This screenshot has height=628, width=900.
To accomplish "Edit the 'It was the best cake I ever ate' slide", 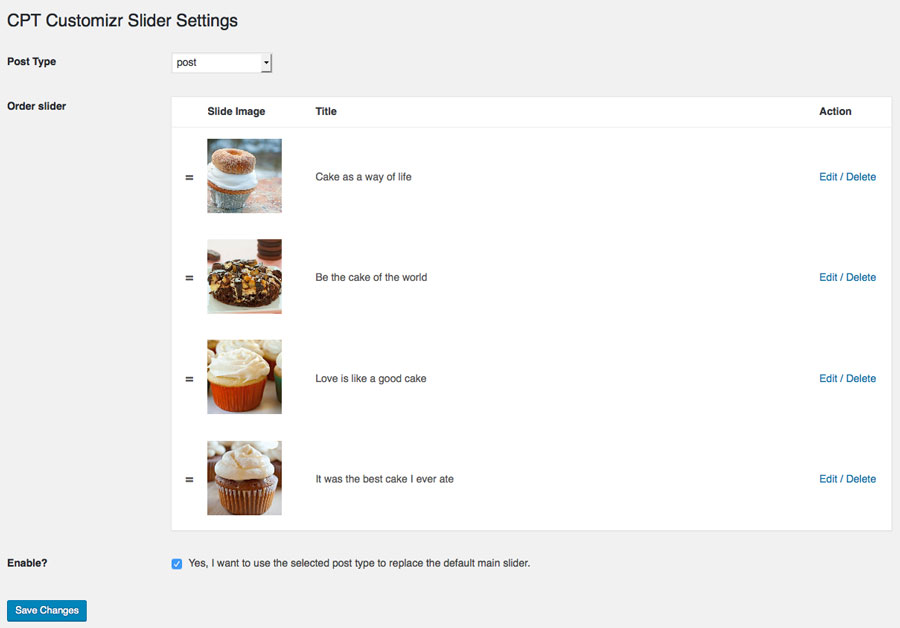I will pos(828,479).
